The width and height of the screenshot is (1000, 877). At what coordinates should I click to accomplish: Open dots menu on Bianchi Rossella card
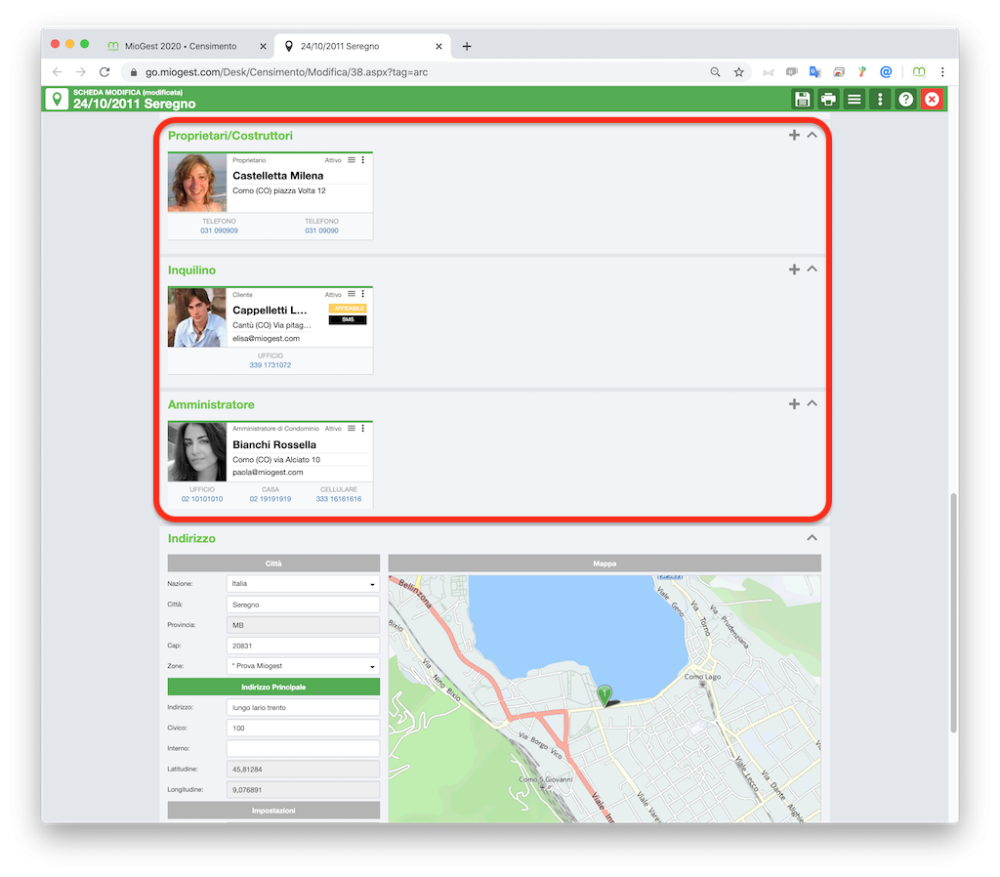pos(363,428)
